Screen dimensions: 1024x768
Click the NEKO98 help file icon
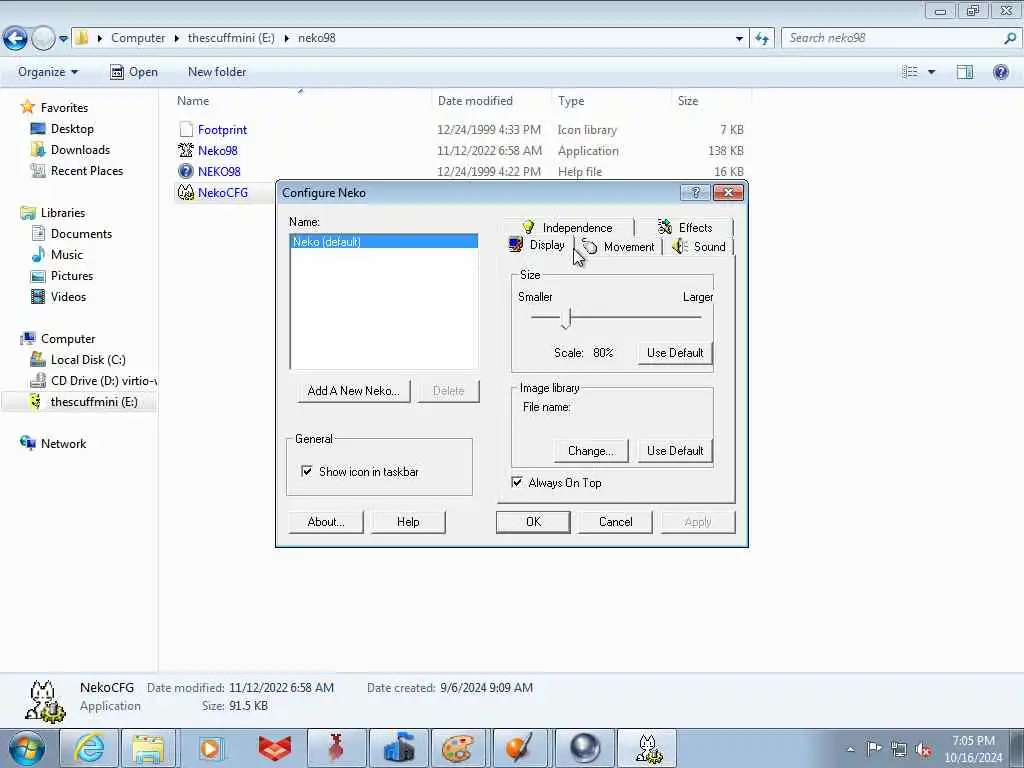[x=186, y=171]
